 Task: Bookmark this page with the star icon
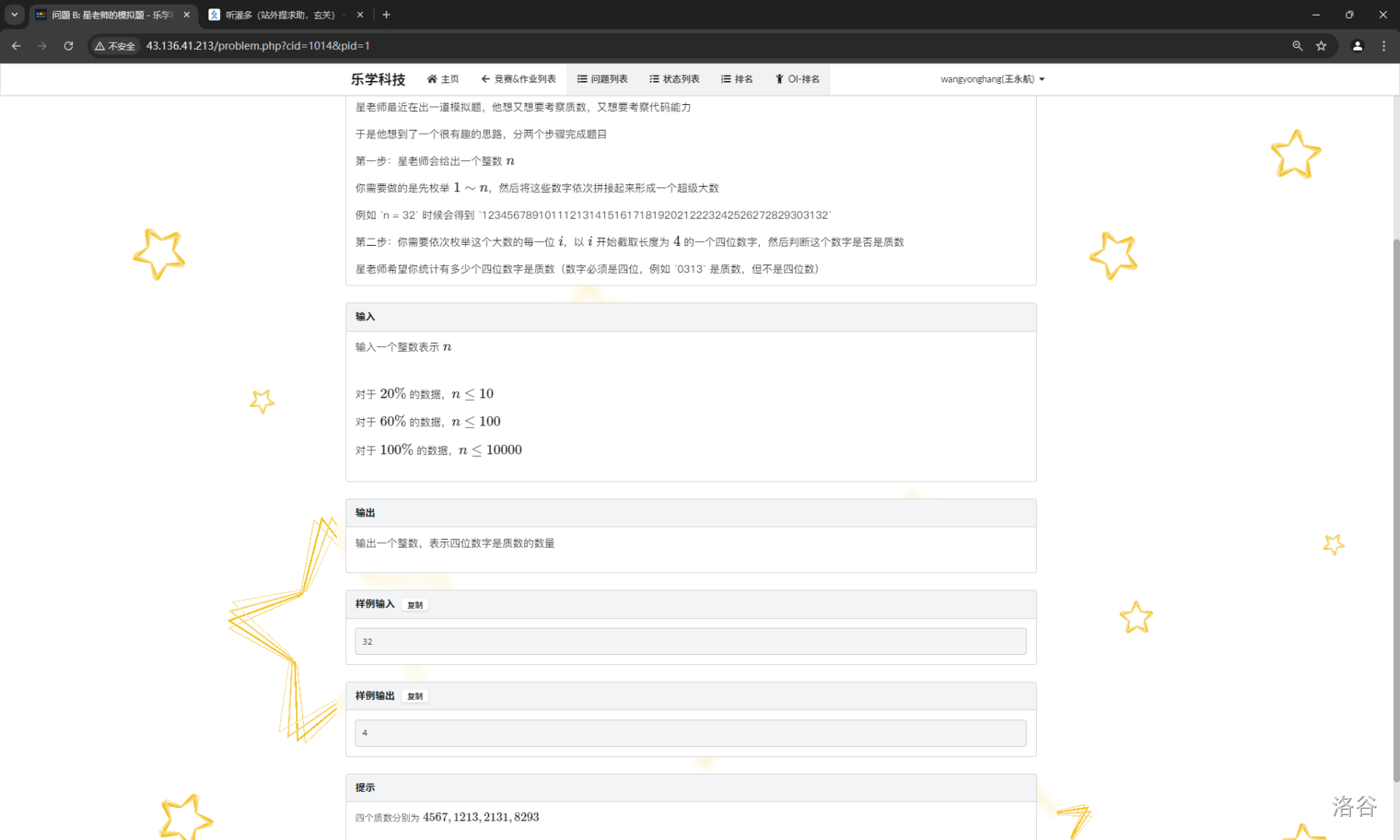click(x=1321, y=46)
